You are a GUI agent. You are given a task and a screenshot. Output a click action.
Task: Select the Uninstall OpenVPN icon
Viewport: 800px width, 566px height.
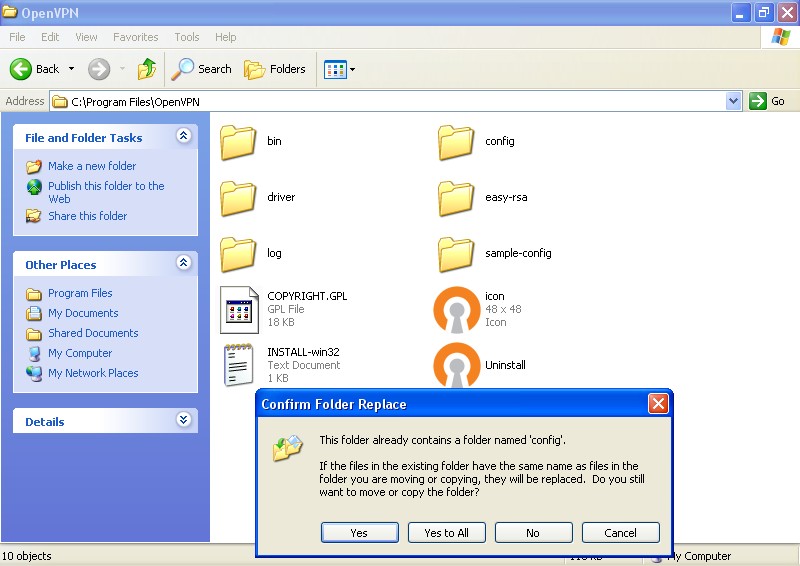tap(457, 365)
